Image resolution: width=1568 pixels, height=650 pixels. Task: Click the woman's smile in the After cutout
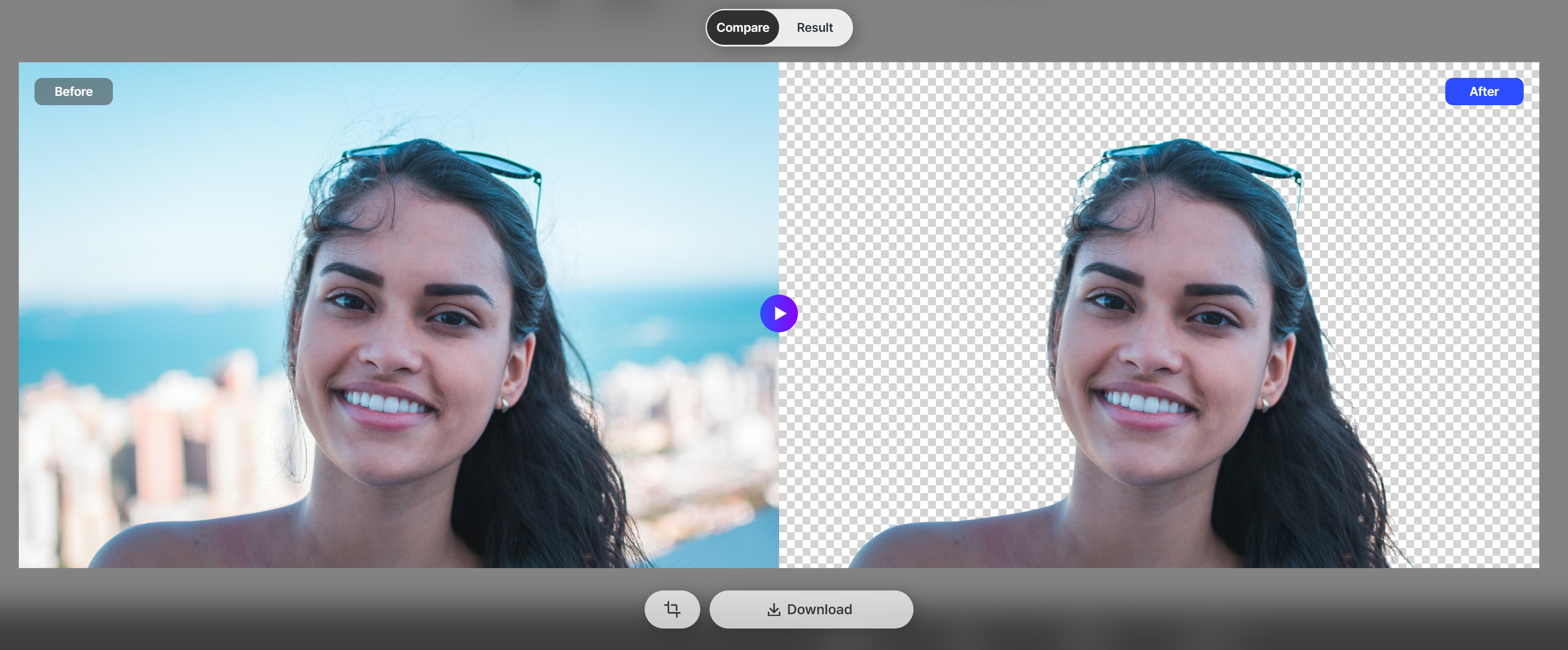1146,404
